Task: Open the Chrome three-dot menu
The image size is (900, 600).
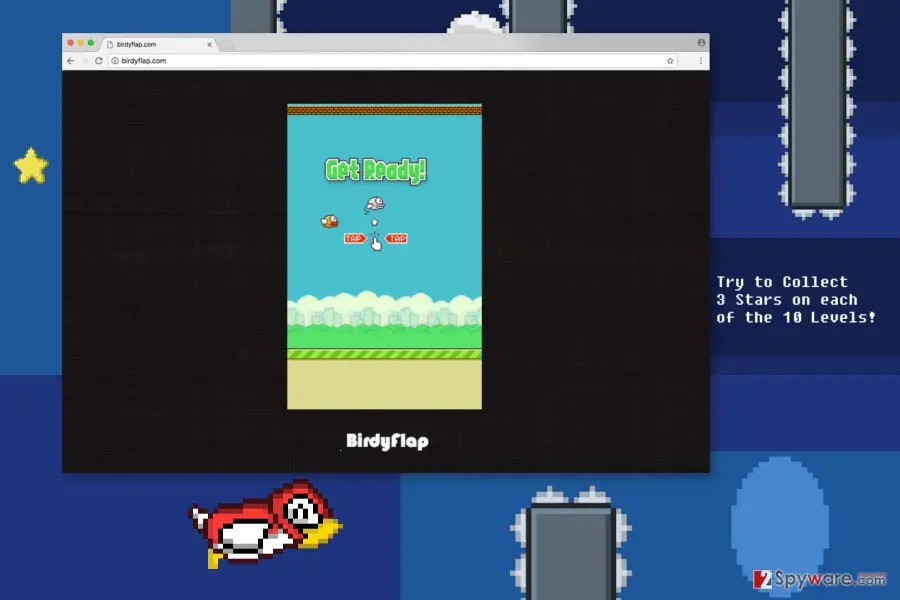Action: (701, 61)
